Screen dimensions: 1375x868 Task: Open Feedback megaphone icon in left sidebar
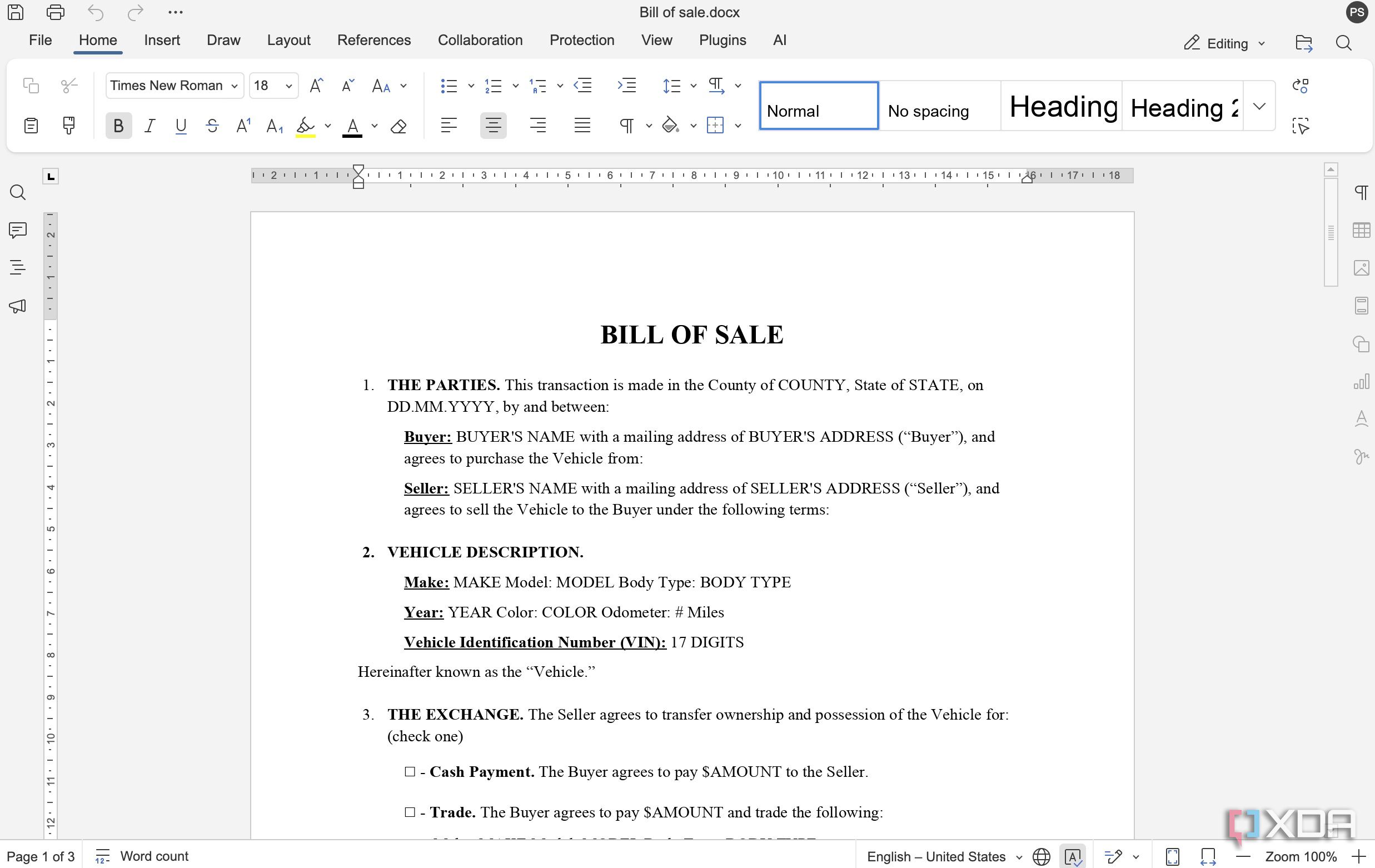click(18, 306)
